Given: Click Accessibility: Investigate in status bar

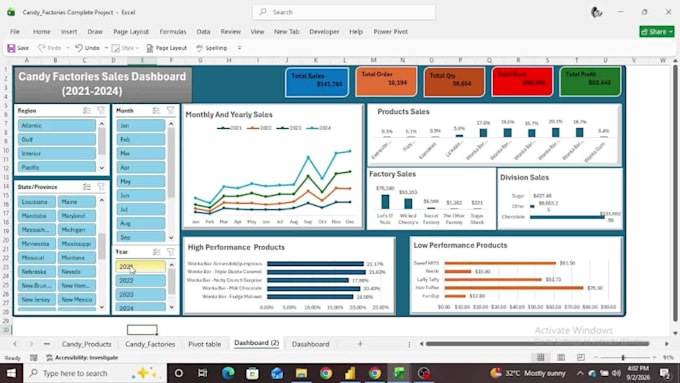Looking at the screenshot, I should [82, 357].
